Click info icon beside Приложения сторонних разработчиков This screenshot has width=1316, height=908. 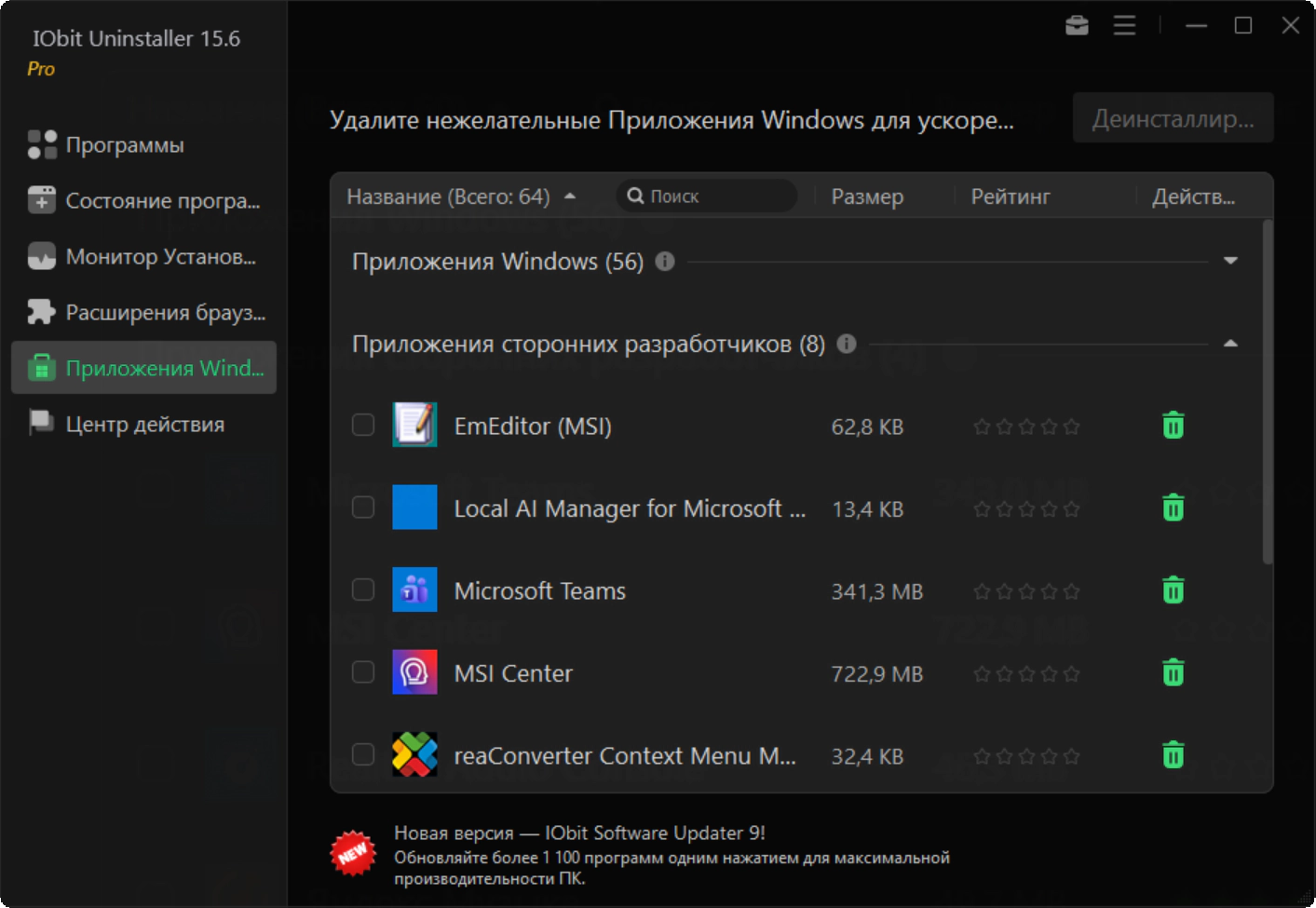847,344
